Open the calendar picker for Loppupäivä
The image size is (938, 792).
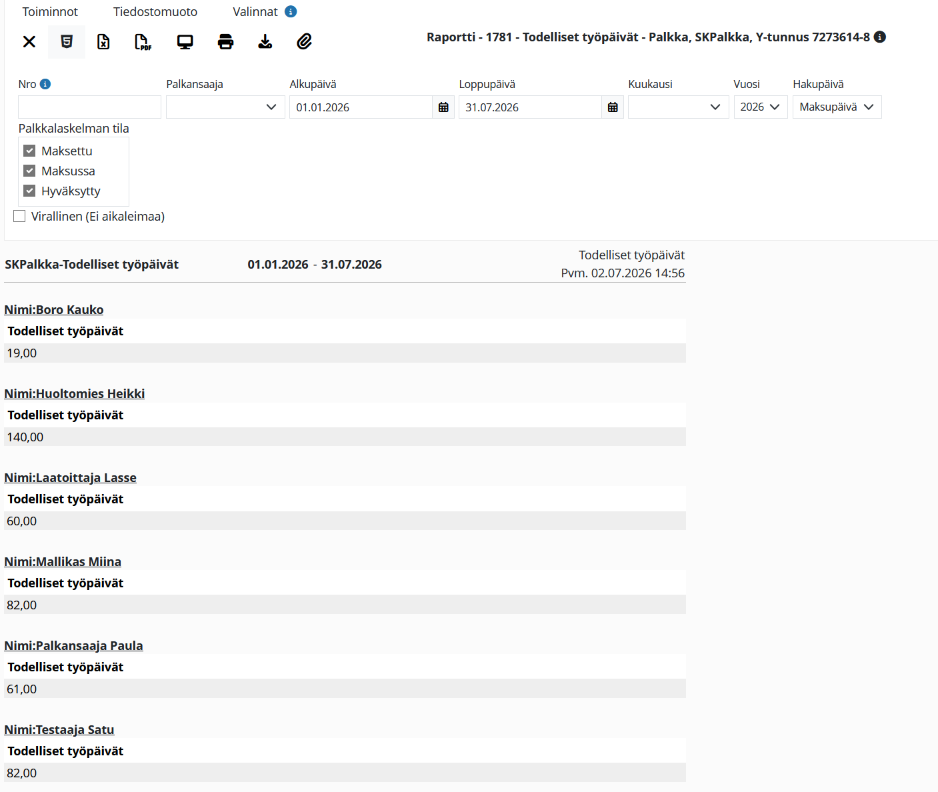pyautogui.click(x=613, y=107)
